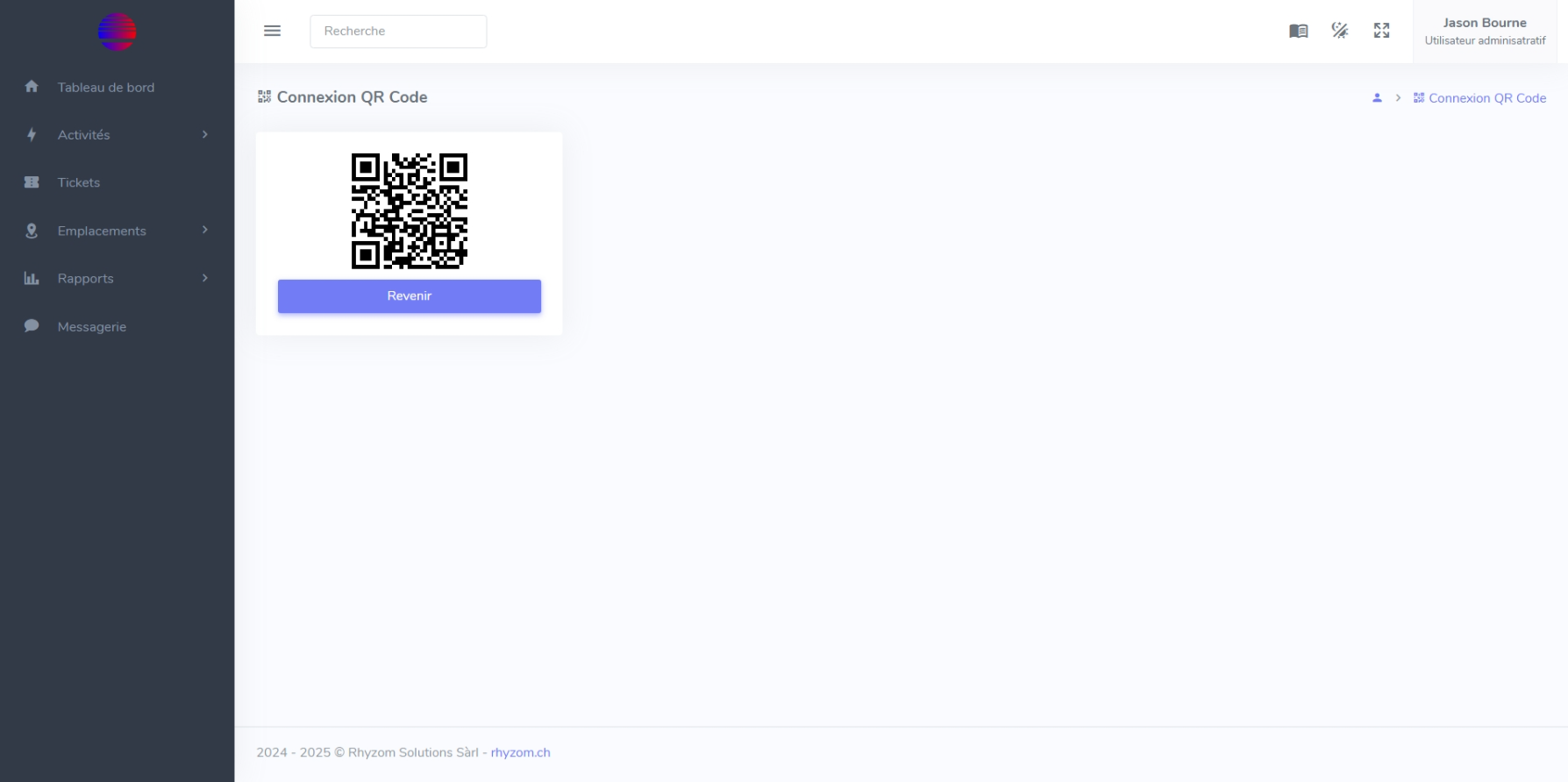Click the bar chart Rapports icon
Image resolution: width=1568 pixels, height=782 pixels.
click(32, 279)
